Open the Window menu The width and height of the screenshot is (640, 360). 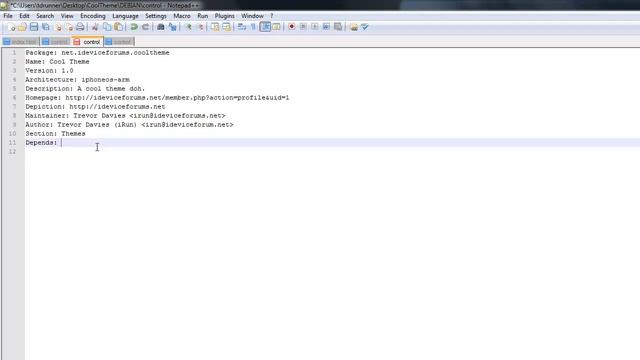click(x=252, y=16)
